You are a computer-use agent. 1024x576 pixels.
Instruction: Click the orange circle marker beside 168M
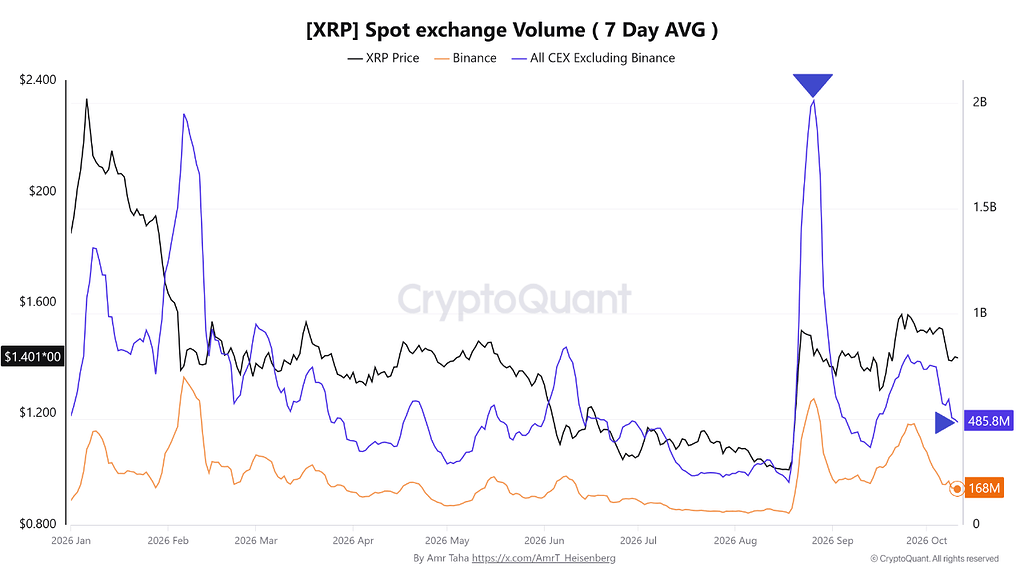[x=957, y=488]
